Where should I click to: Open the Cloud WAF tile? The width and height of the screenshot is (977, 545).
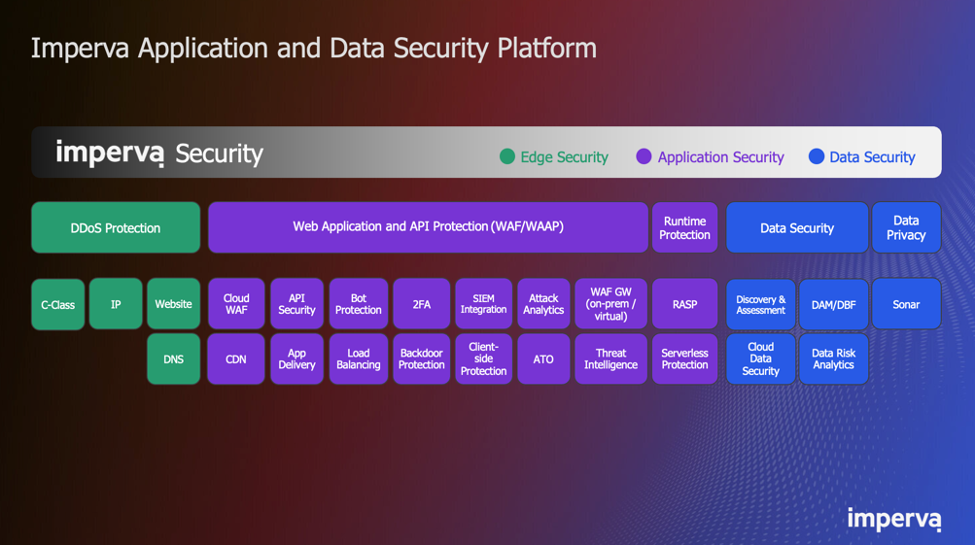[236, 304]
